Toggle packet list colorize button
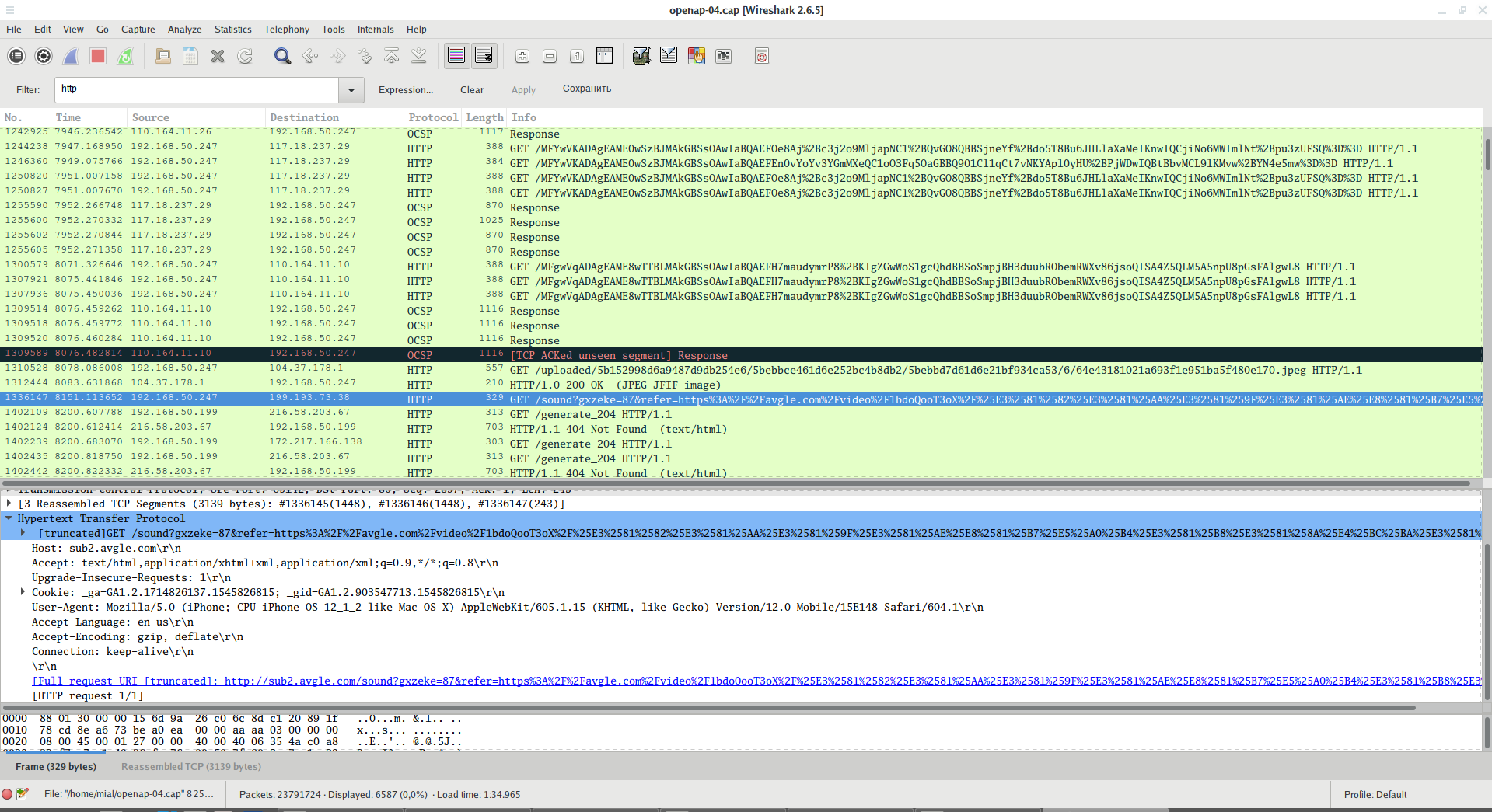The height and width of the screenshot is (812, 1492). [x=456, y=56]
